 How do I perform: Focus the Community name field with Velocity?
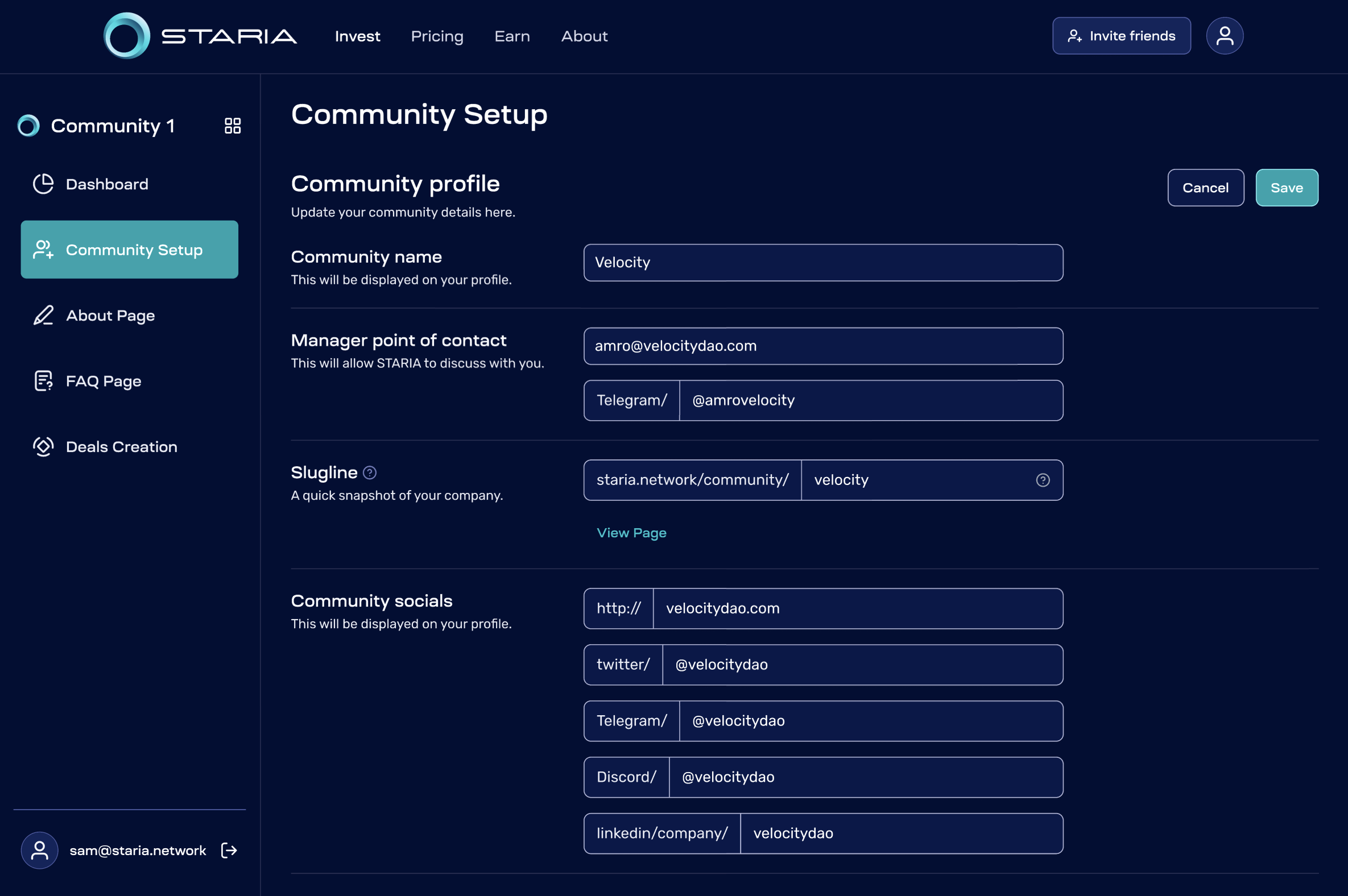[822, 263]
